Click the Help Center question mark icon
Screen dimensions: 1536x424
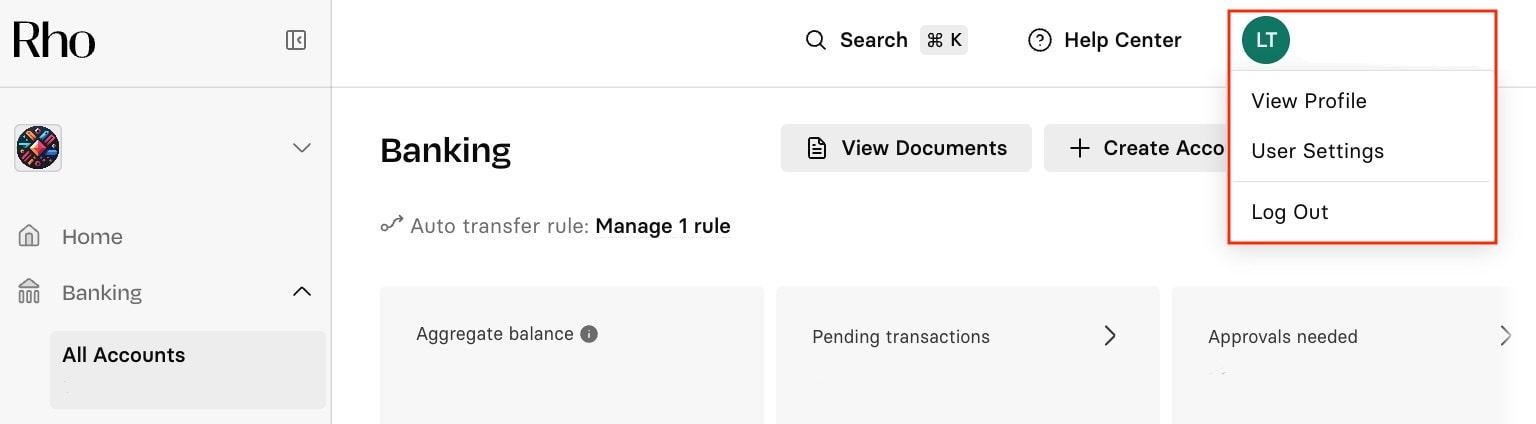1040,40
